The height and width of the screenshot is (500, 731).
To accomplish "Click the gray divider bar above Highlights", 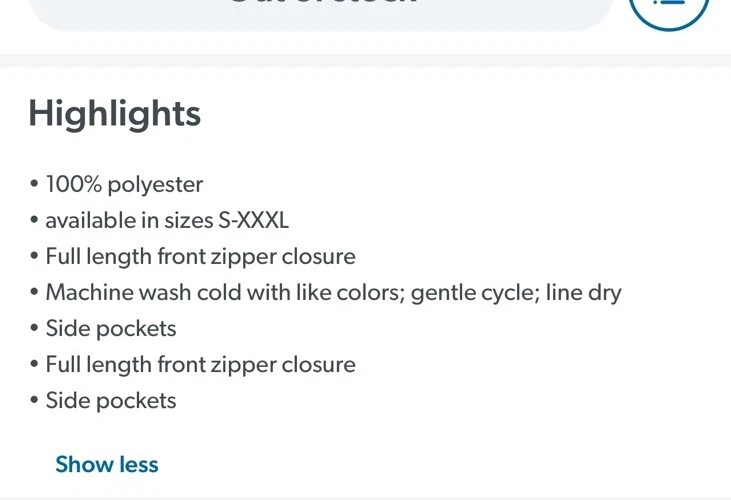I will [366, 61].
